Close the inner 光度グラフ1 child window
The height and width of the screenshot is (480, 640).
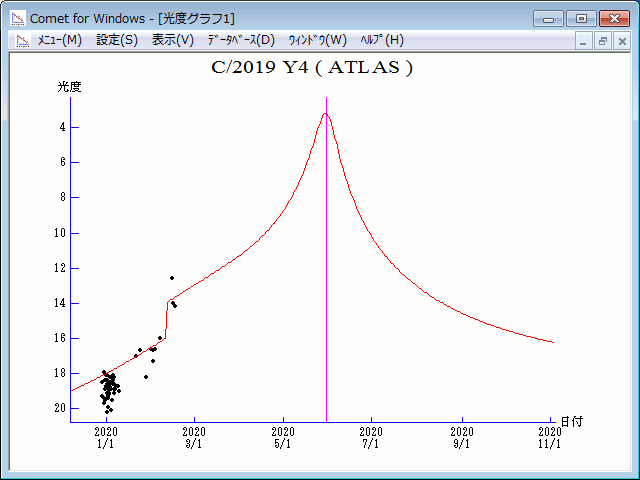622,41
